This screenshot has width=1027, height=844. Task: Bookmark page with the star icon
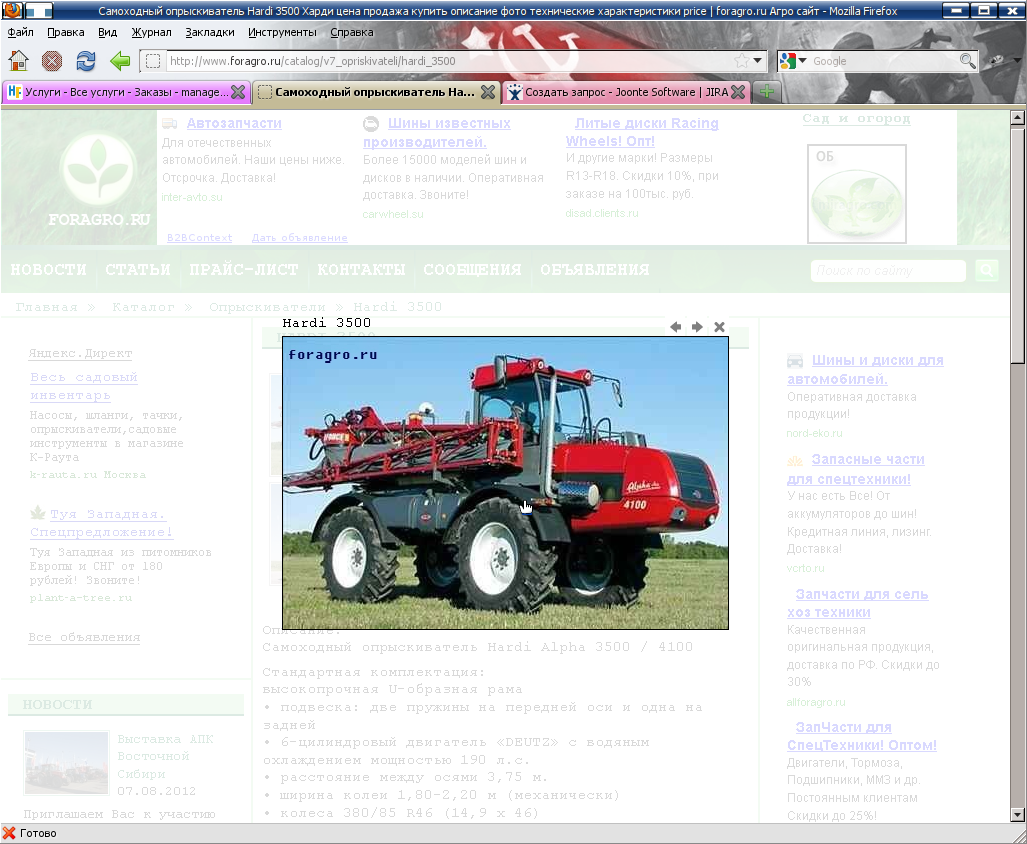tap(741, 61)
